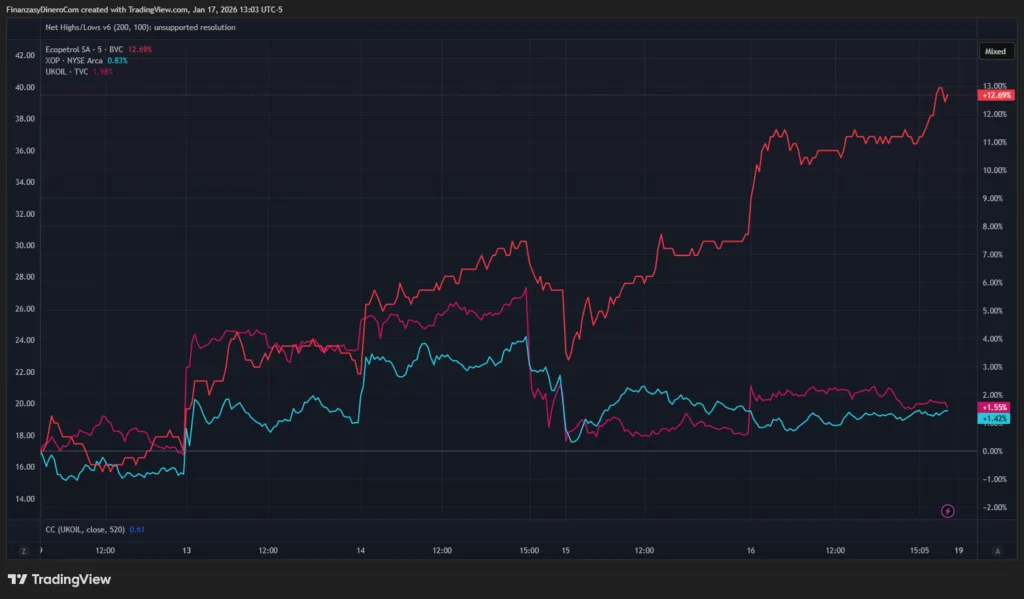
Task: Click the purple lightning bolt icon
Action: pyautogui.click(x=948, y=511)
